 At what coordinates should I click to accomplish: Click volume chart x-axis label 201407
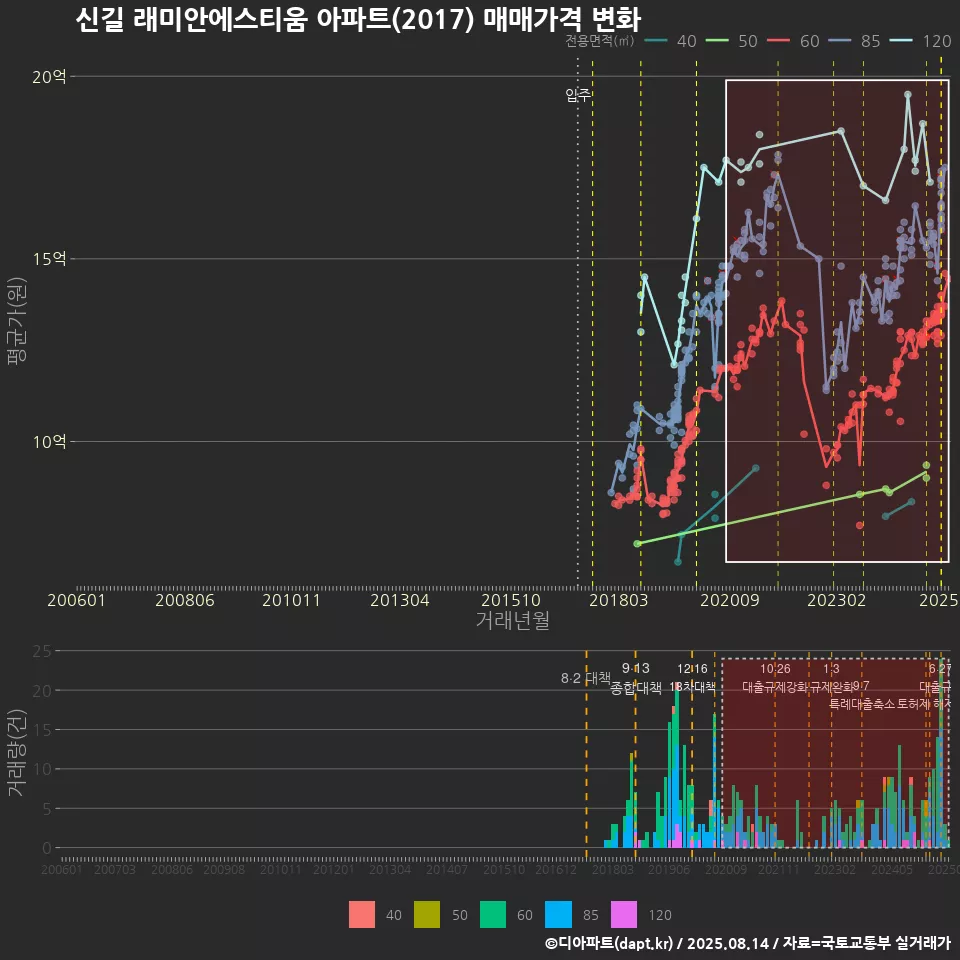click(x=446, y=869)
